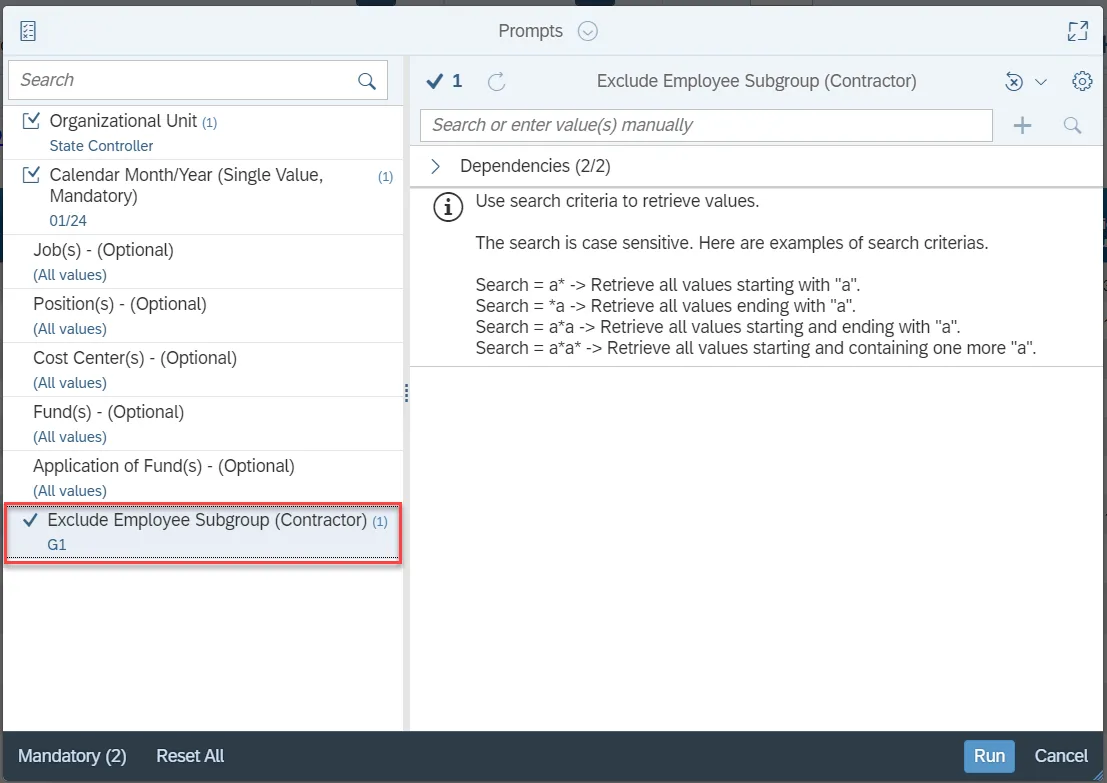Toggle the Organizational Unit checkbox
Viewport: 1107px width, 783px height.
pyautogui.click(x=31, y=121)
